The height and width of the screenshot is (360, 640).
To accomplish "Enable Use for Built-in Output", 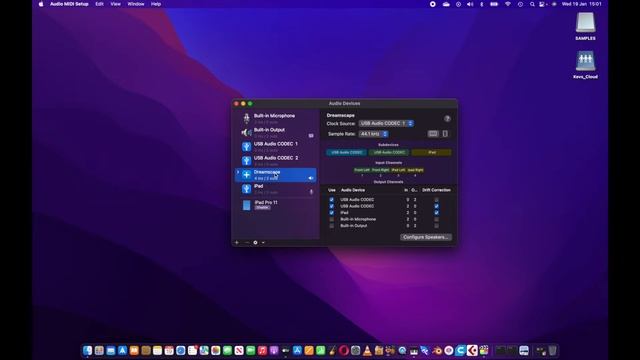I will point(331,226).
